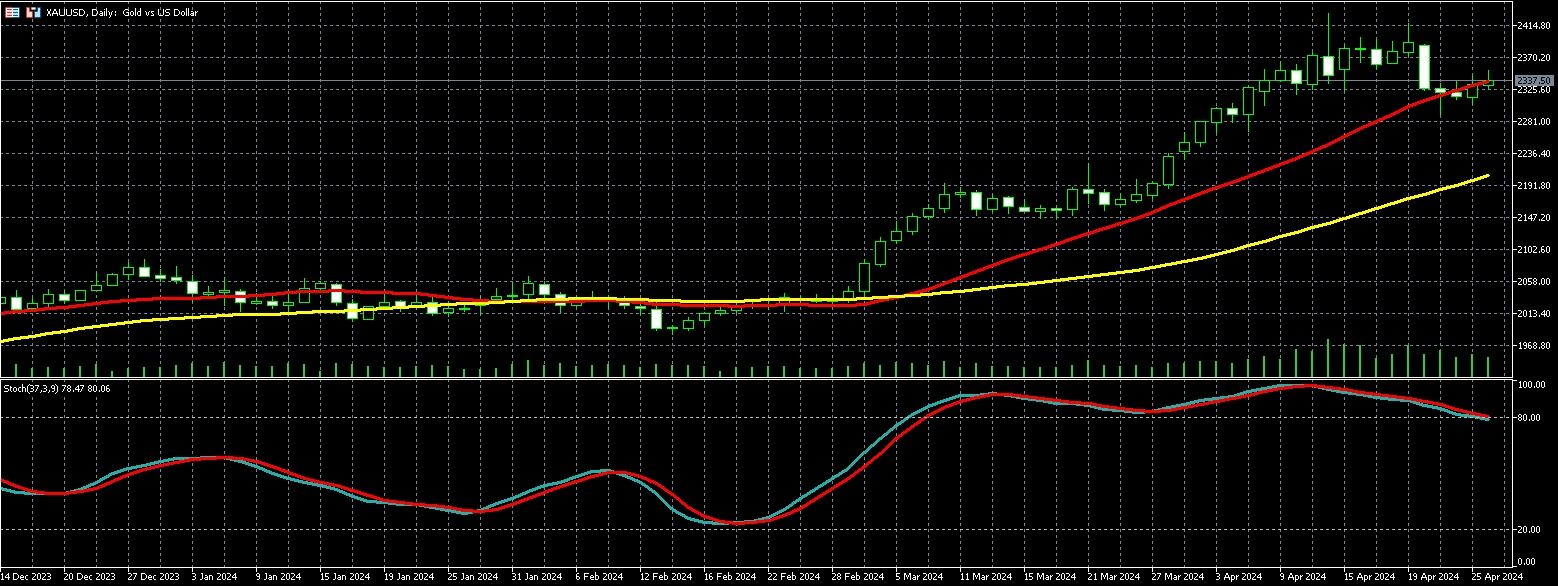
Task: Click the 16 Feb 2024 date label
Action: coord(729,577)
